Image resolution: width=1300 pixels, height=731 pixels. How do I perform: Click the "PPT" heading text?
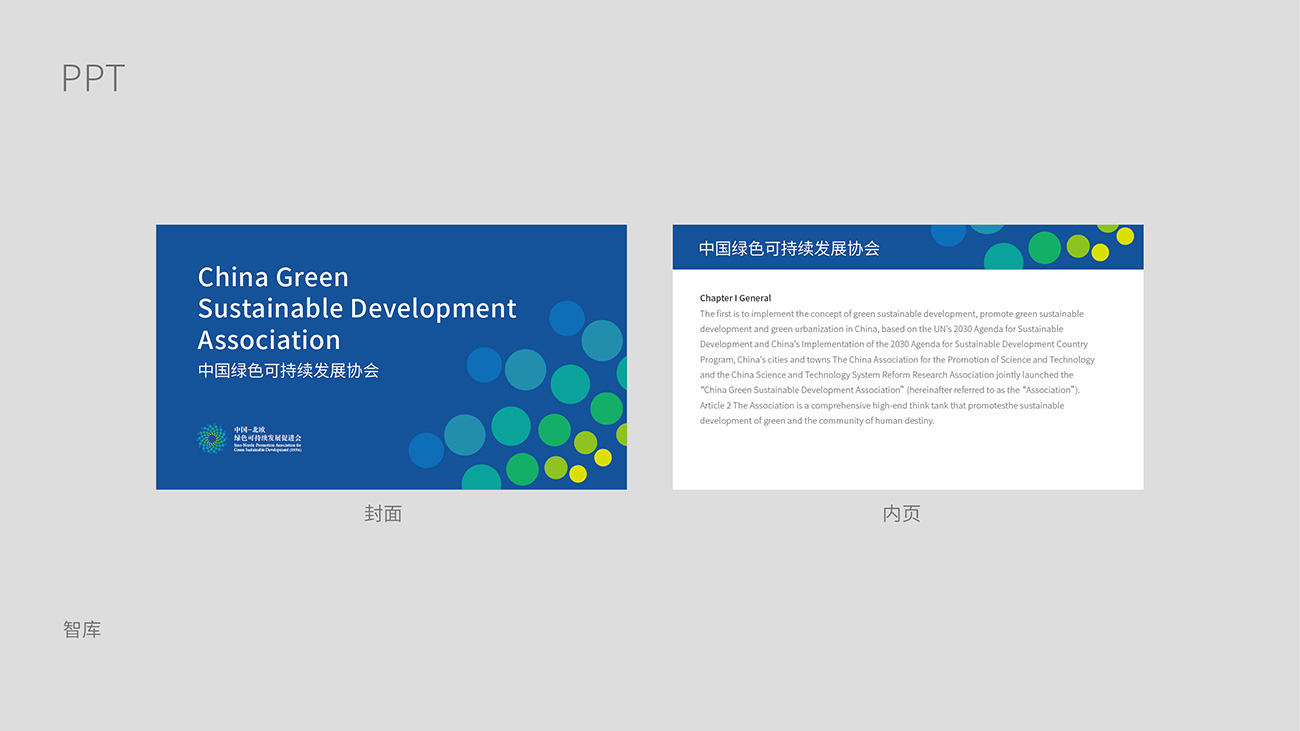click(93, 78)
